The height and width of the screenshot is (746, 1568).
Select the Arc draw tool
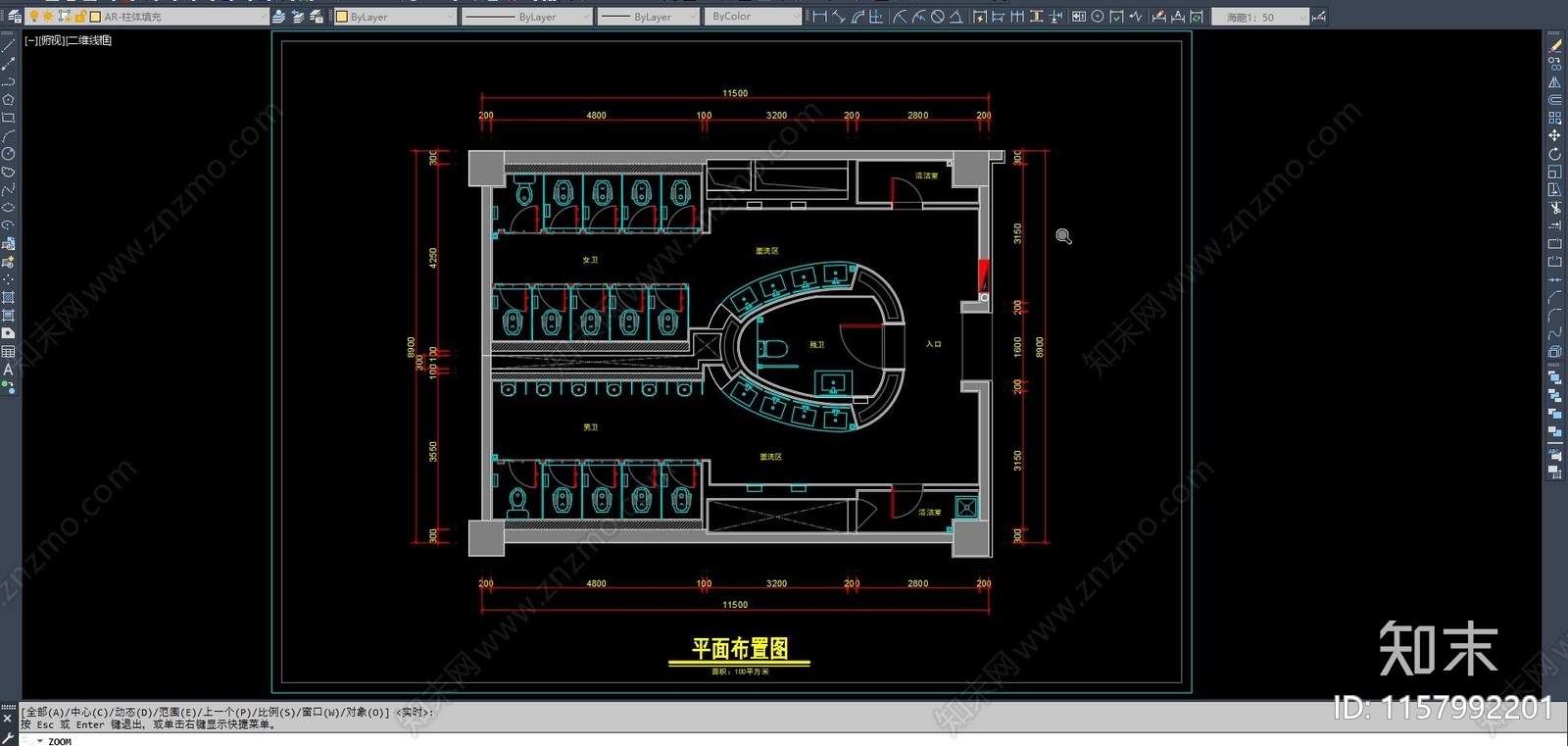tap(8, 135)
